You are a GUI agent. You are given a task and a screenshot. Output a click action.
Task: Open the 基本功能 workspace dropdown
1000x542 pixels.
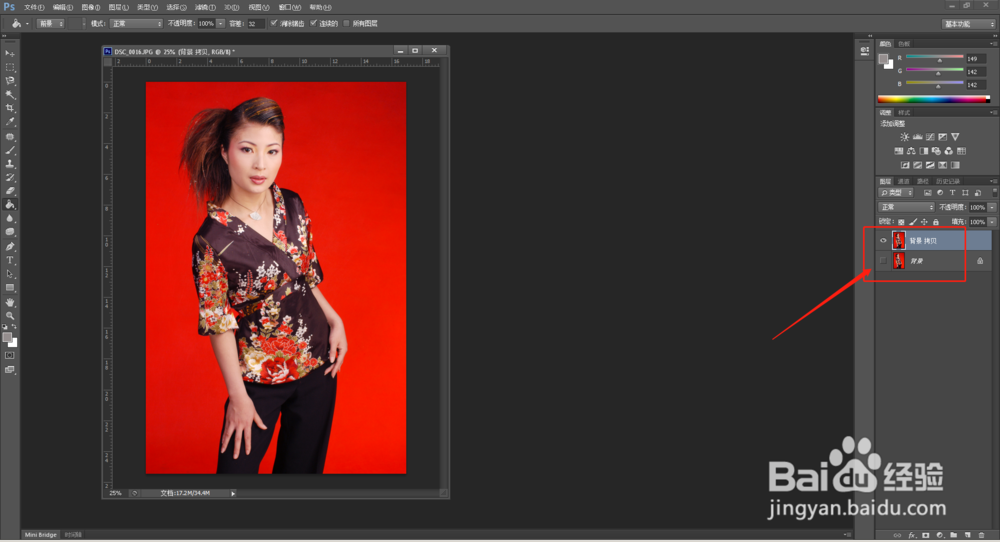pos(969,24)
